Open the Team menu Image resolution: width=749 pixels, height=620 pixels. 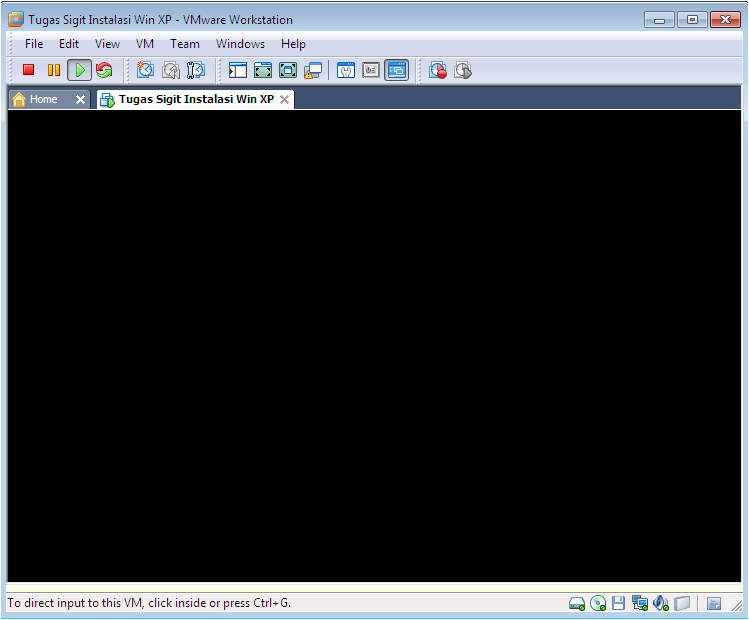point(185,44)
